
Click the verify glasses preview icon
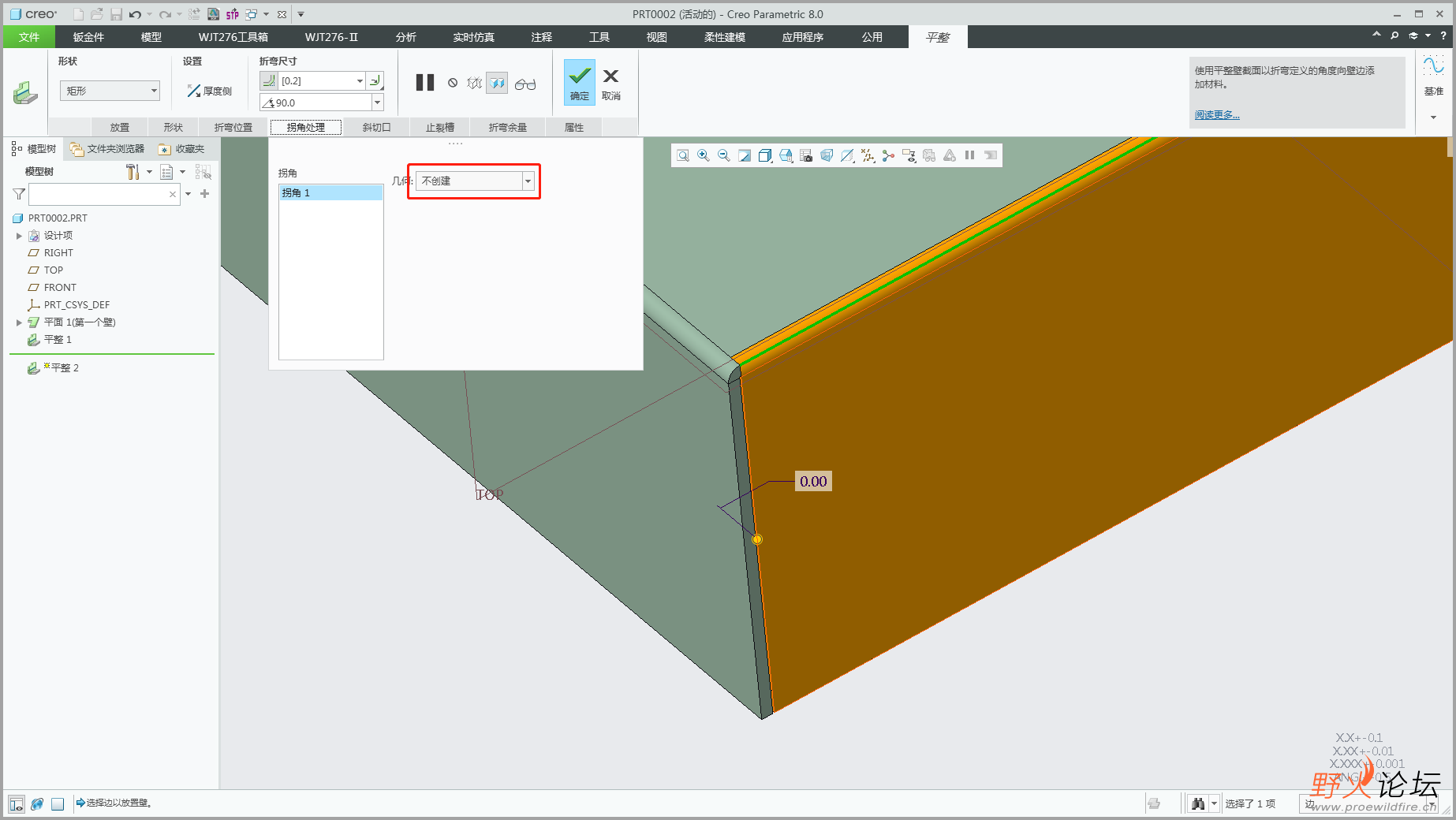(525, 84)
